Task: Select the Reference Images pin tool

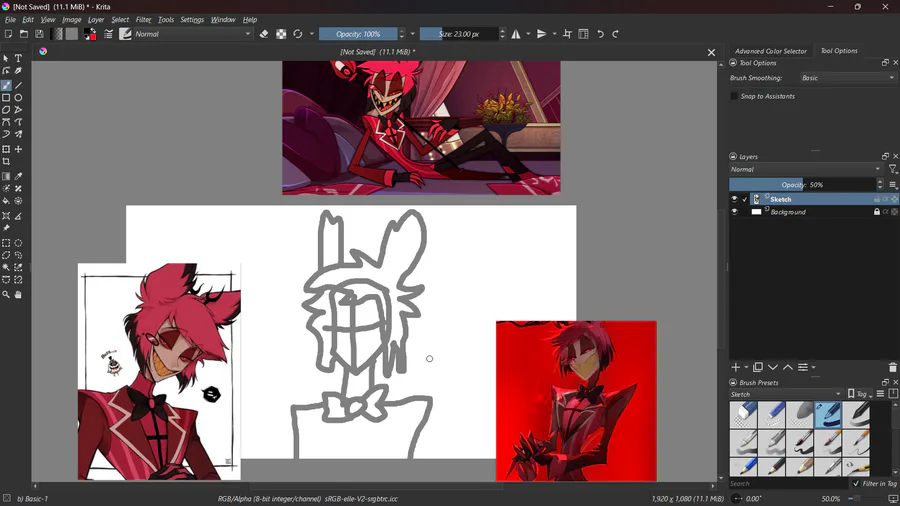Action: click(x=6, y=228)
